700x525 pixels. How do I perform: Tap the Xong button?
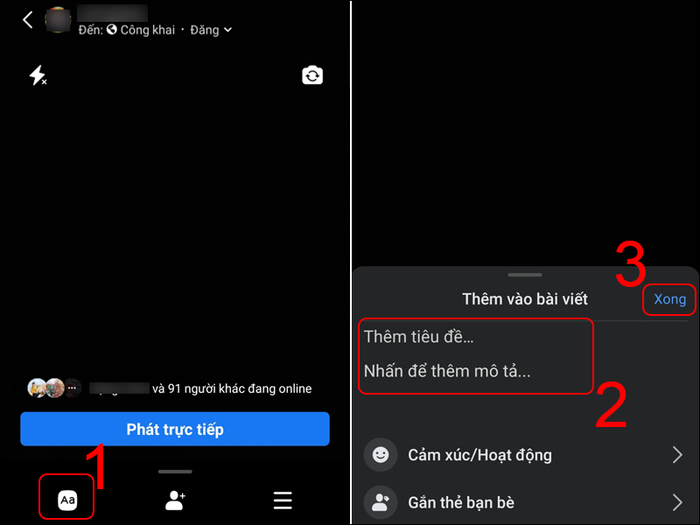point(670,299)
